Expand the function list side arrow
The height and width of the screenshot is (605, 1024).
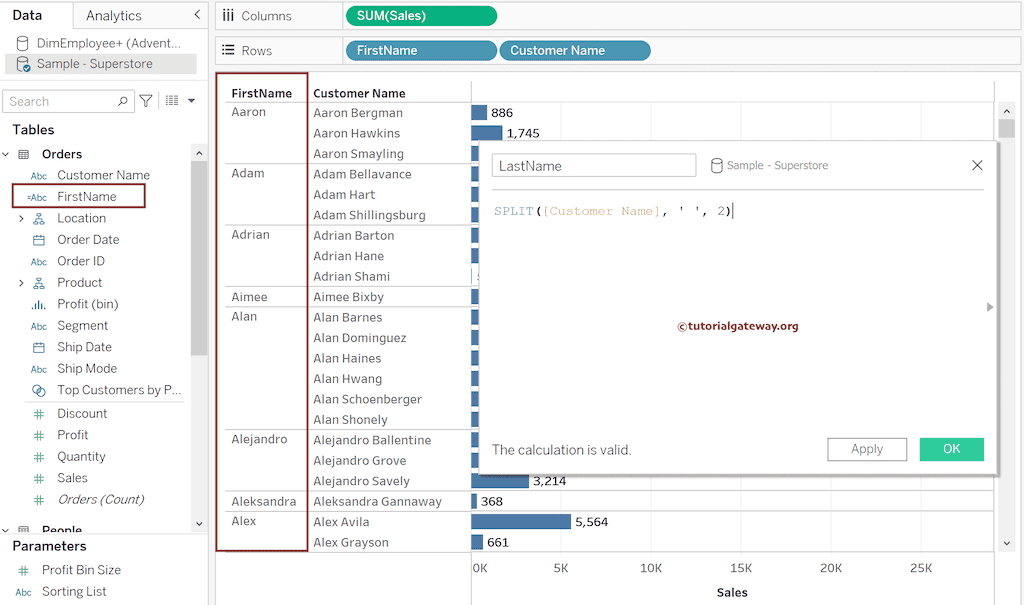pyautogui.click(x=989, y=307)
